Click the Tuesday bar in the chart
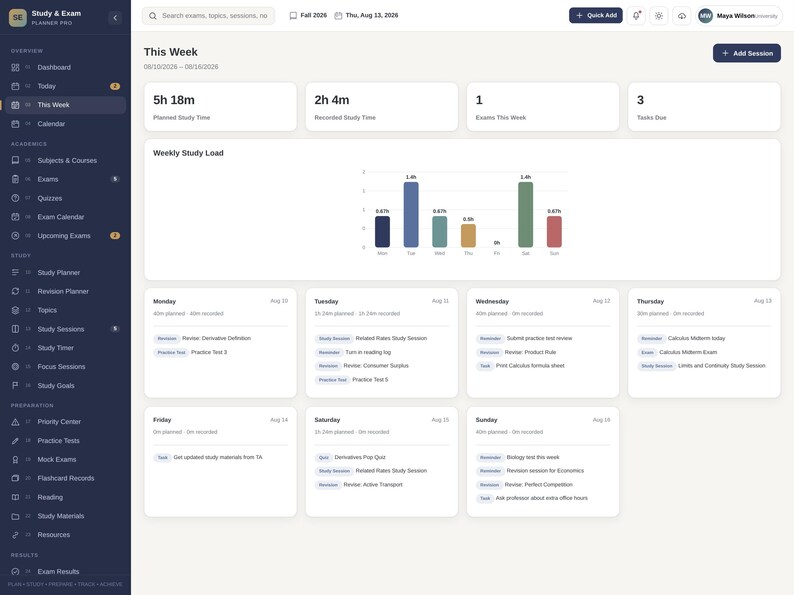Image resolution: width=794 pixels, height=595 pixels. pyautogui.click(x=411, y=215)
